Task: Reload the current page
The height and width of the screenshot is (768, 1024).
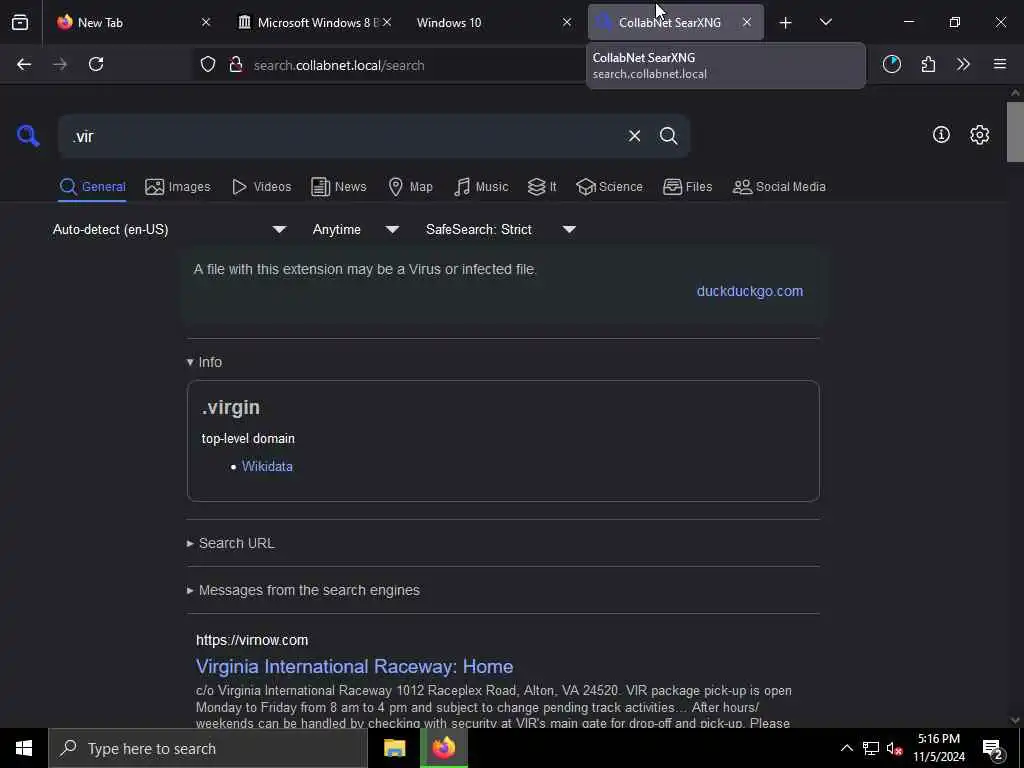Action: [96, 64]
